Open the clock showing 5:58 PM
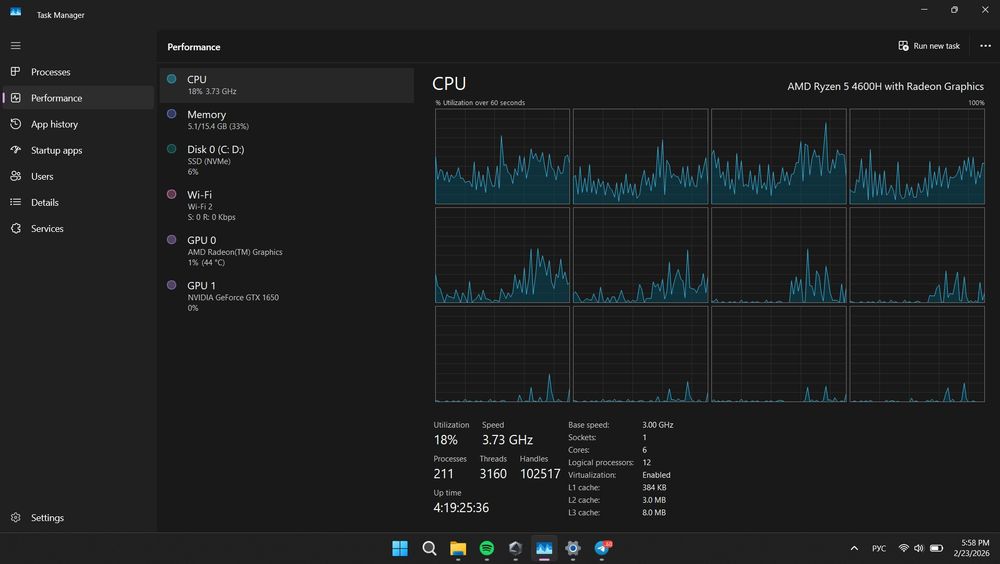The height and width of the screenshot is (564, 1000). click(971, 548)
